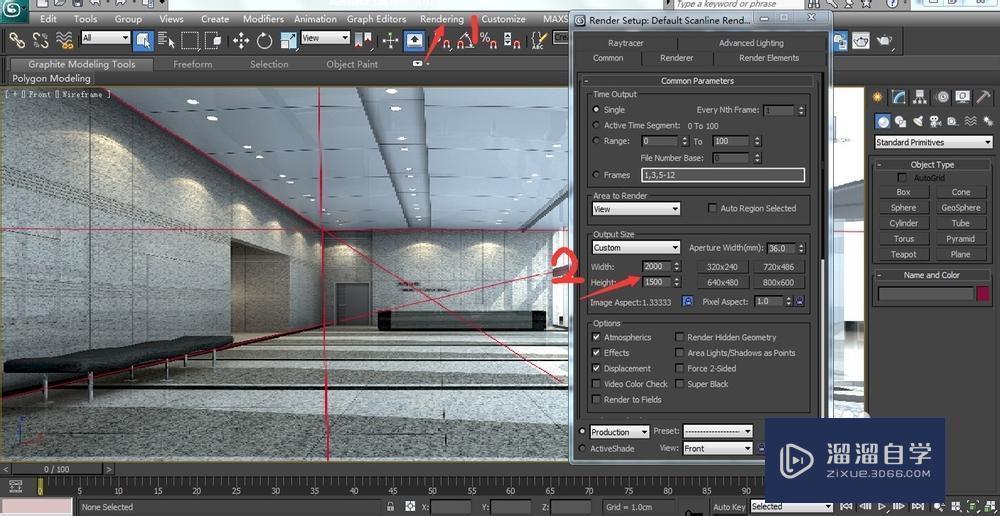Toggle the Keyboard Shortcut Override icon
Image resolution: width=1000 pixels, height=516 pixels.
click(415, 41)
